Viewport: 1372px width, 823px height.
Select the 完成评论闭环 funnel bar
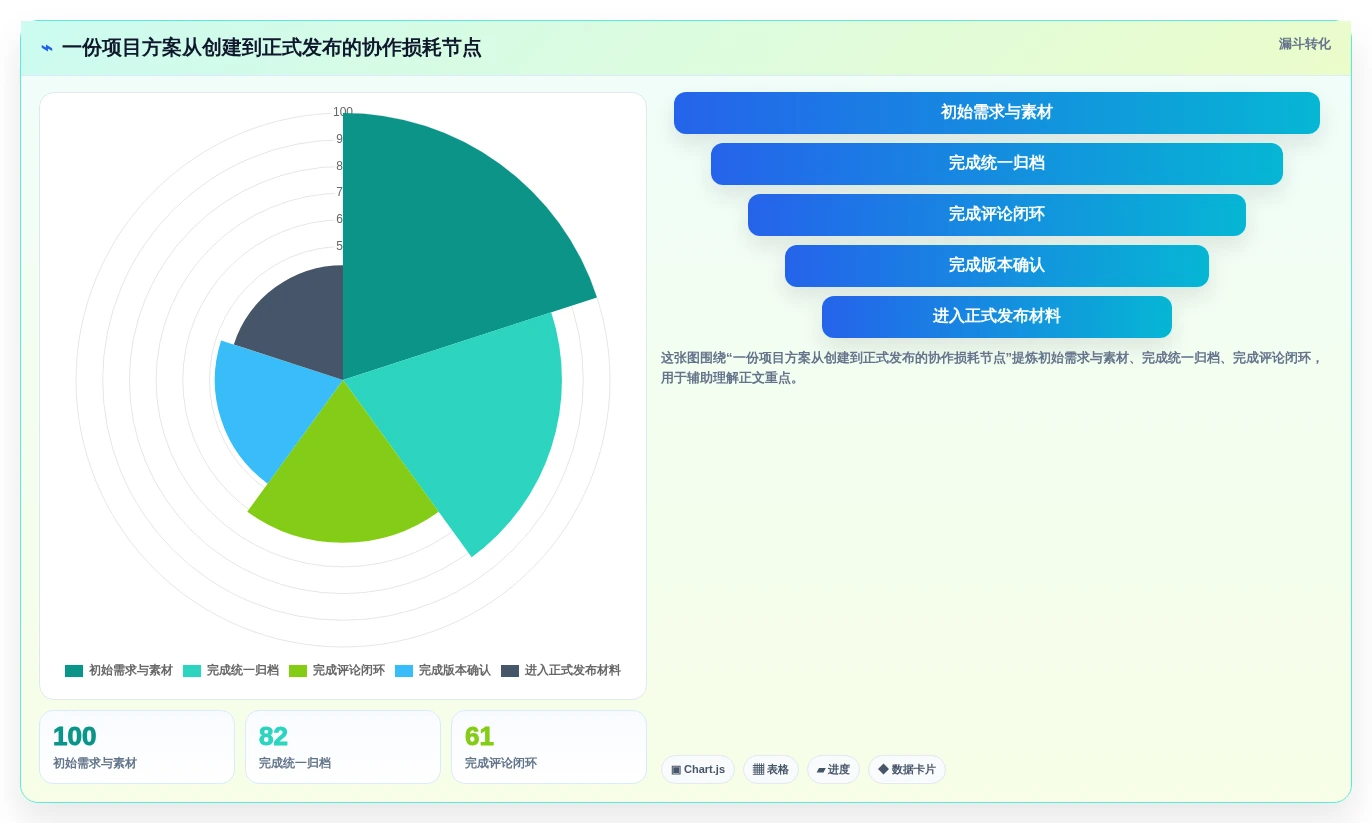pos(996,215)
